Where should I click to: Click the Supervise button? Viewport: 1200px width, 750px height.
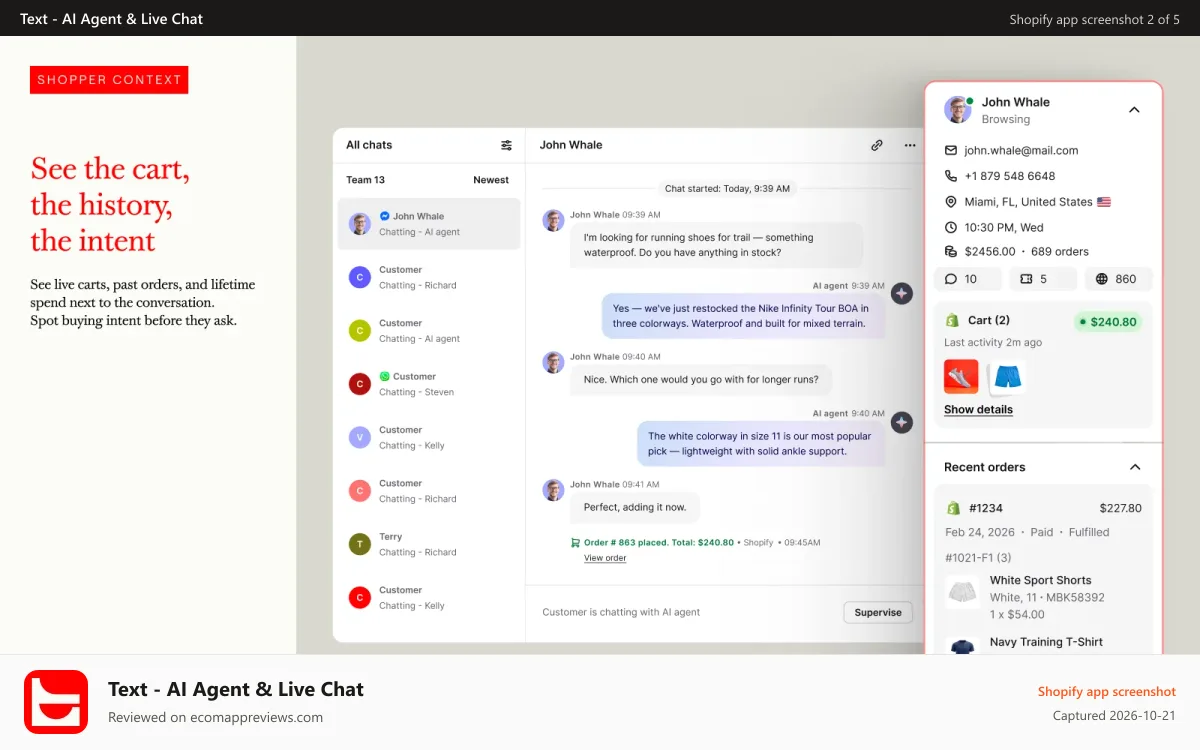point(878,613)
